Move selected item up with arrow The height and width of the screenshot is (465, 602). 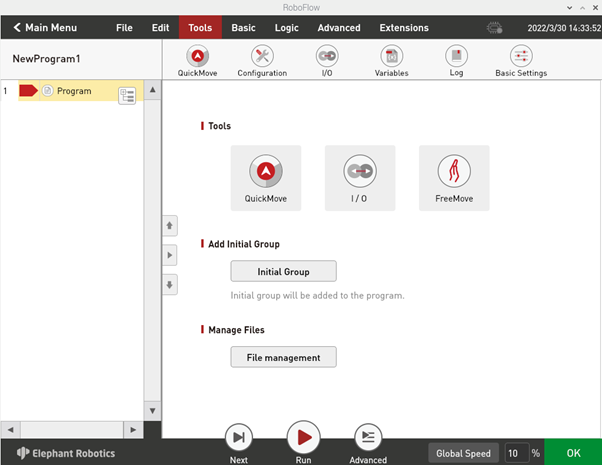[x=170, y=226]
